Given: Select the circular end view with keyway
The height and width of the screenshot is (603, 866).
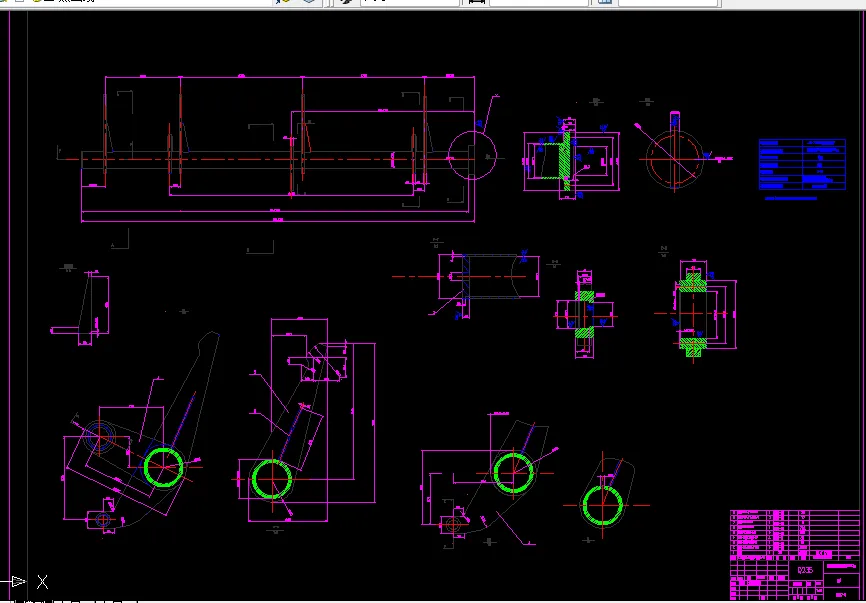Looking at the screenshot, I should coord(674,158).
